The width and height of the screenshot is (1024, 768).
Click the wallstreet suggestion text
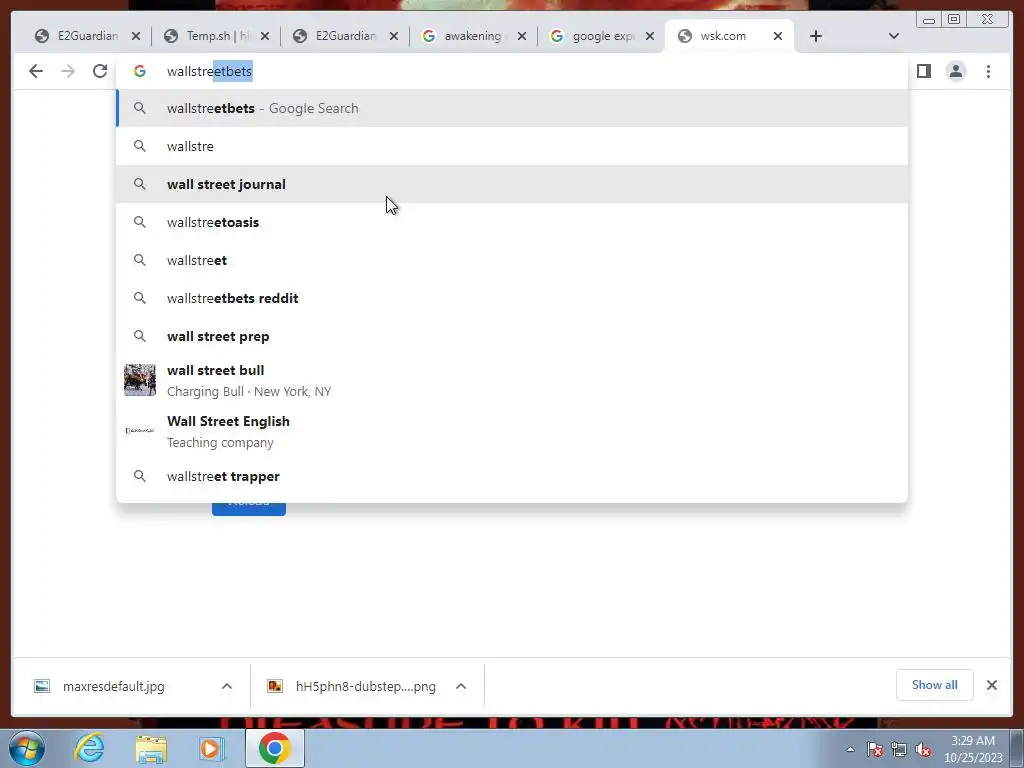tap(197, 260)
